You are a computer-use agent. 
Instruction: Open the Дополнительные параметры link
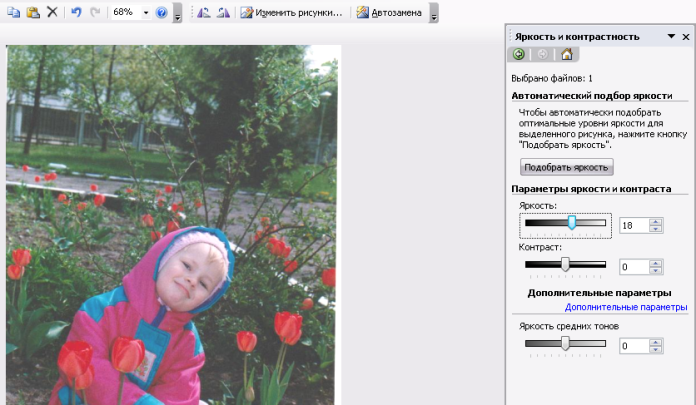tap(626, 307)
